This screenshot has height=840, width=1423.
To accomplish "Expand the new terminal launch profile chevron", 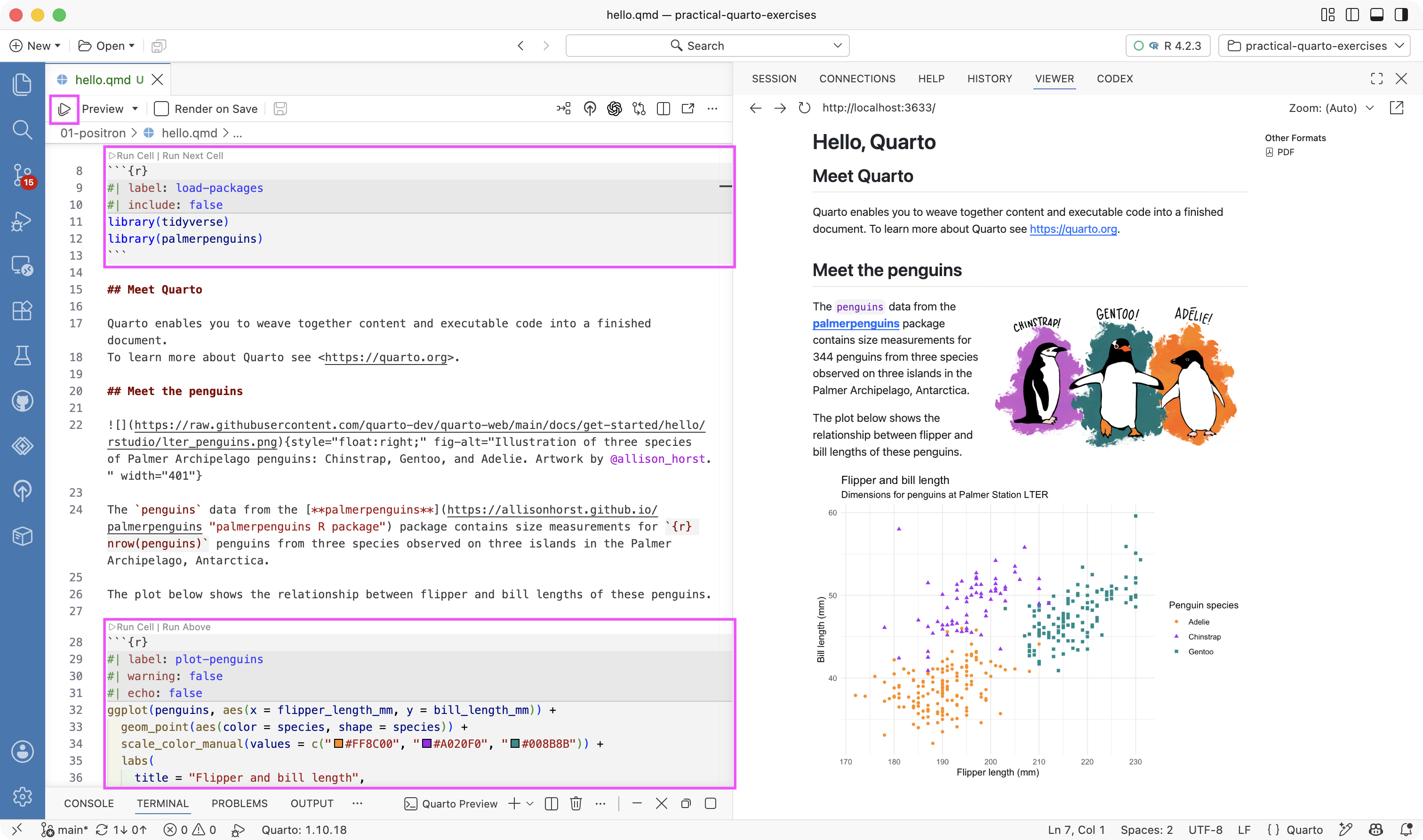I will point(530,803).
